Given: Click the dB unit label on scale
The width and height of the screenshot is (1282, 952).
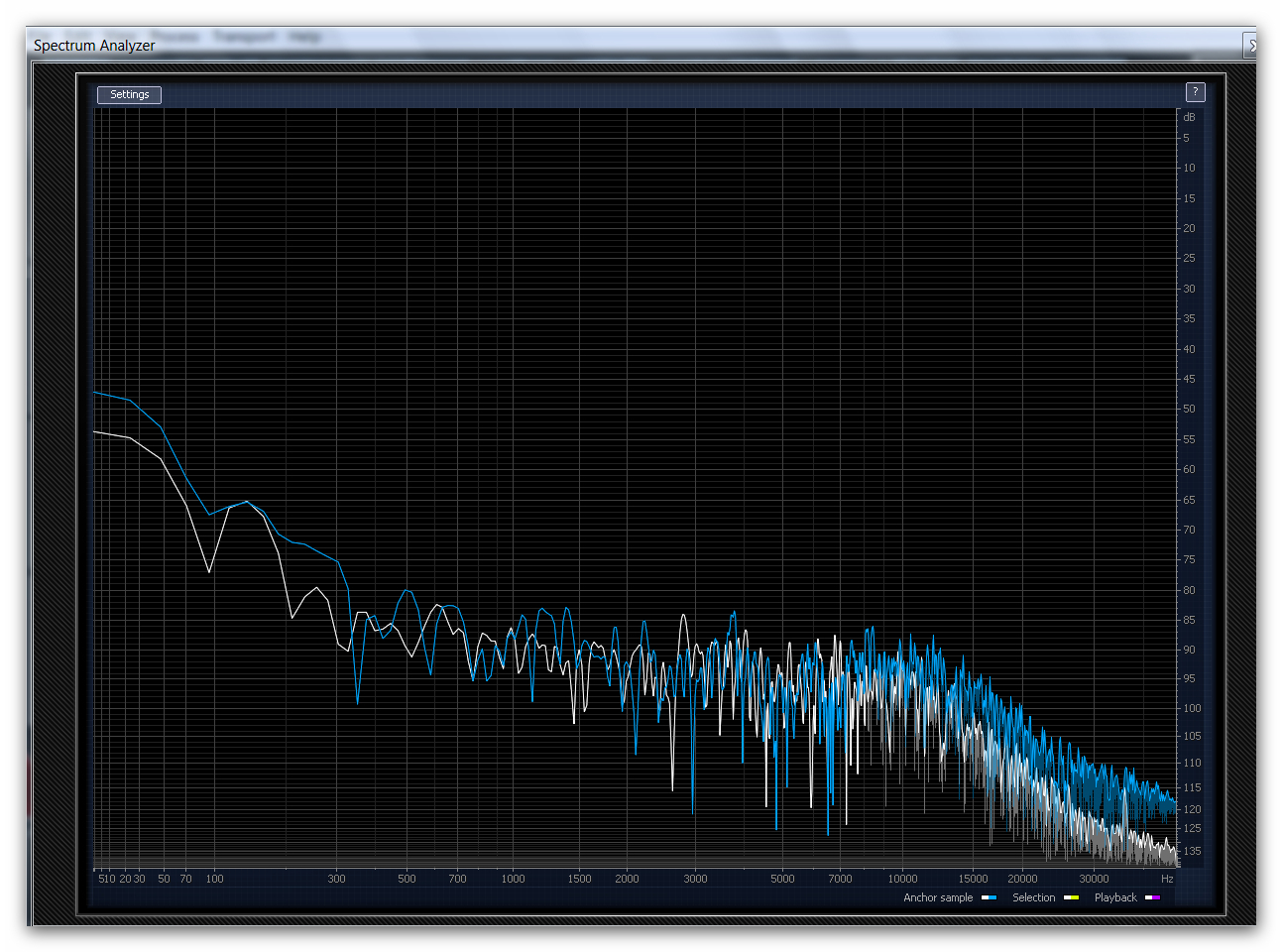Looking at the screenshot, I should 1189,117.
